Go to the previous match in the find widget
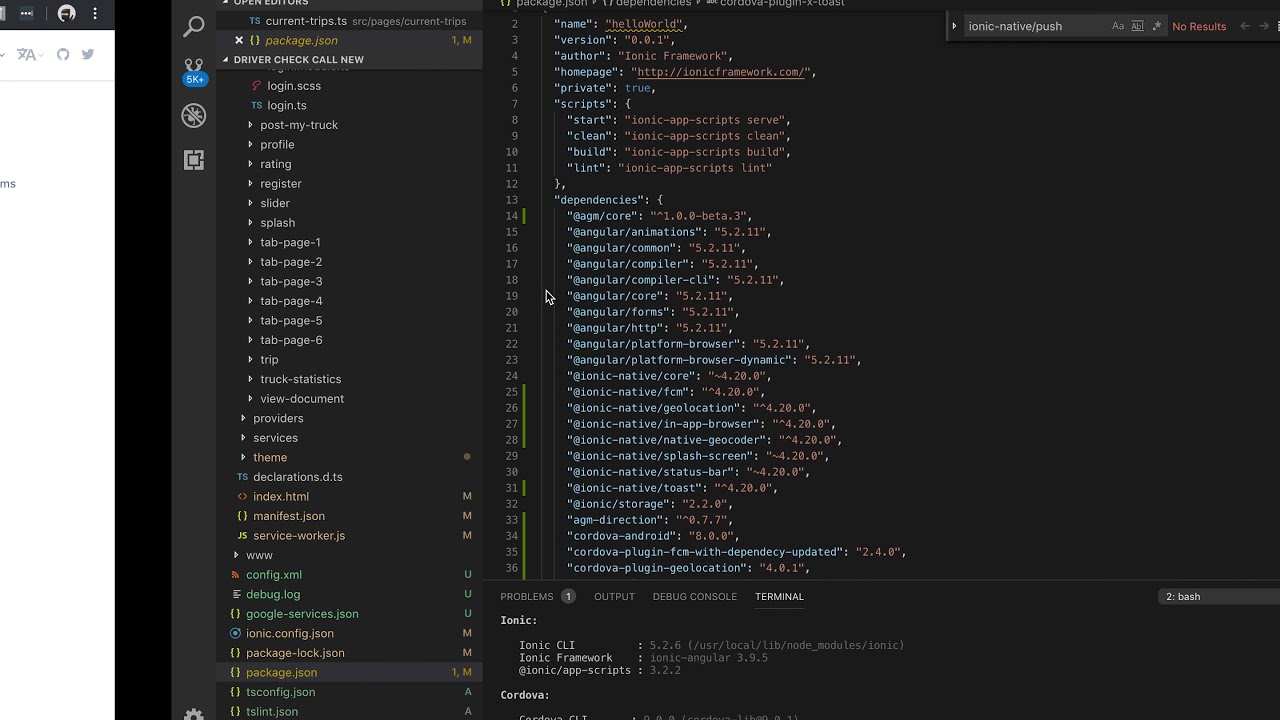Screen dimensions: 1280x720 (1245, 26)
